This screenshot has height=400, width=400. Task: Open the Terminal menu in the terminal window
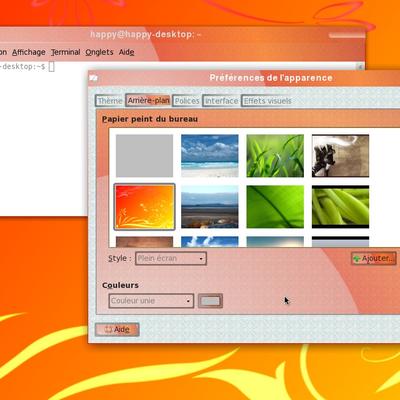[65, 52]
